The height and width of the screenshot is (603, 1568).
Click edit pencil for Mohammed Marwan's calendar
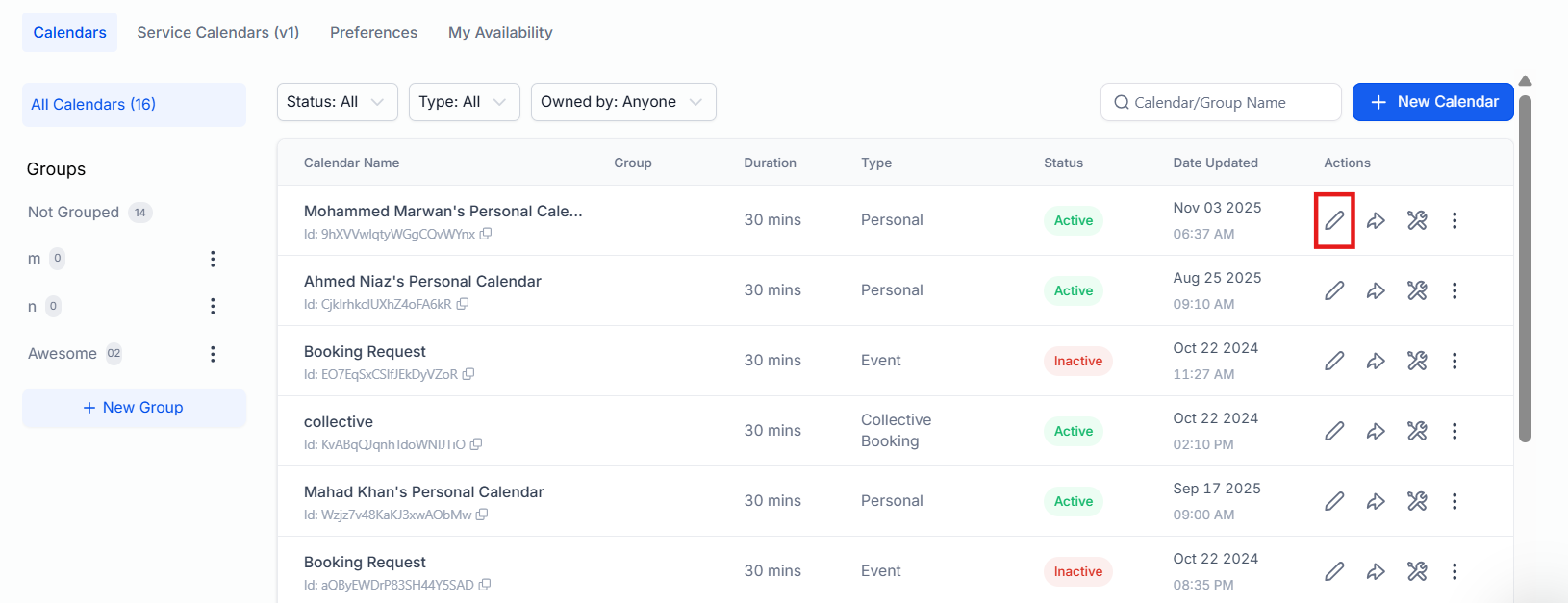(1334, 220)
